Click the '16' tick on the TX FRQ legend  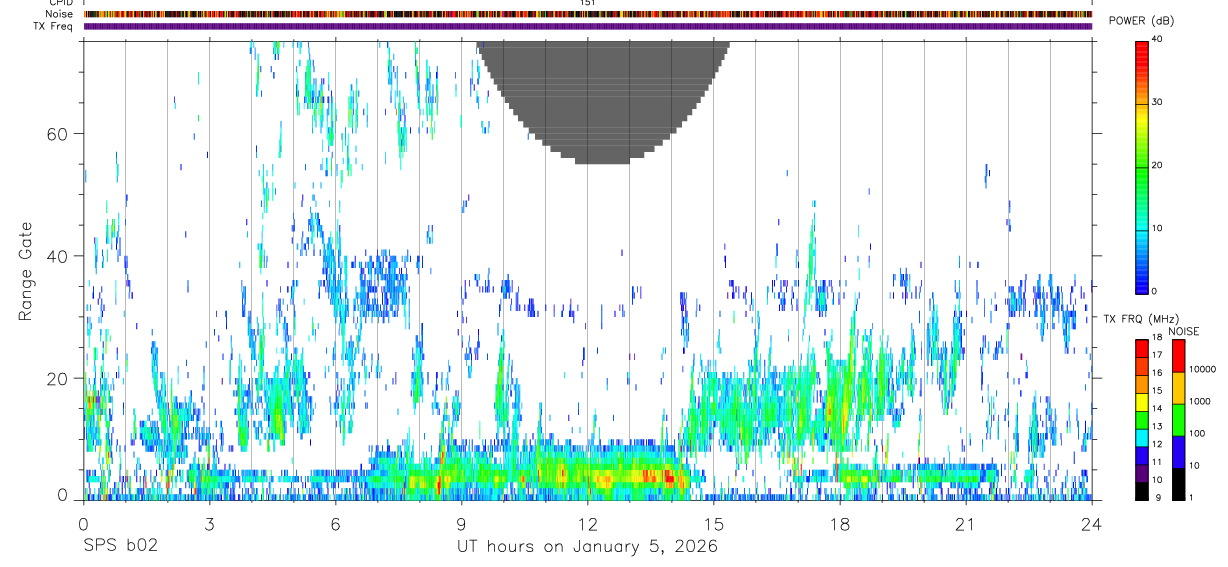pos(1157,373)
